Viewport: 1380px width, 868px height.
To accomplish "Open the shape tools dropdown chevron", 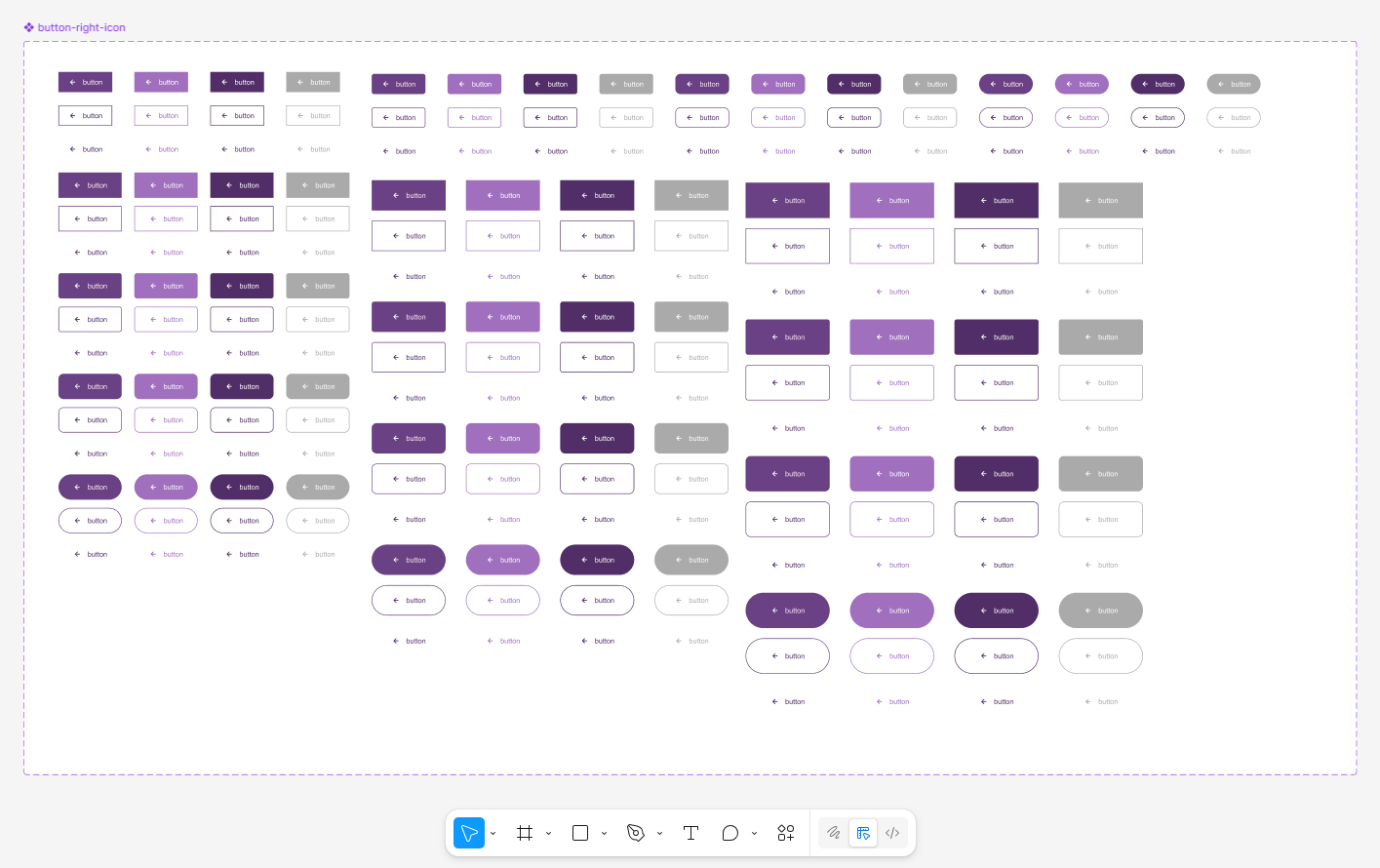I will pos(605,833).
